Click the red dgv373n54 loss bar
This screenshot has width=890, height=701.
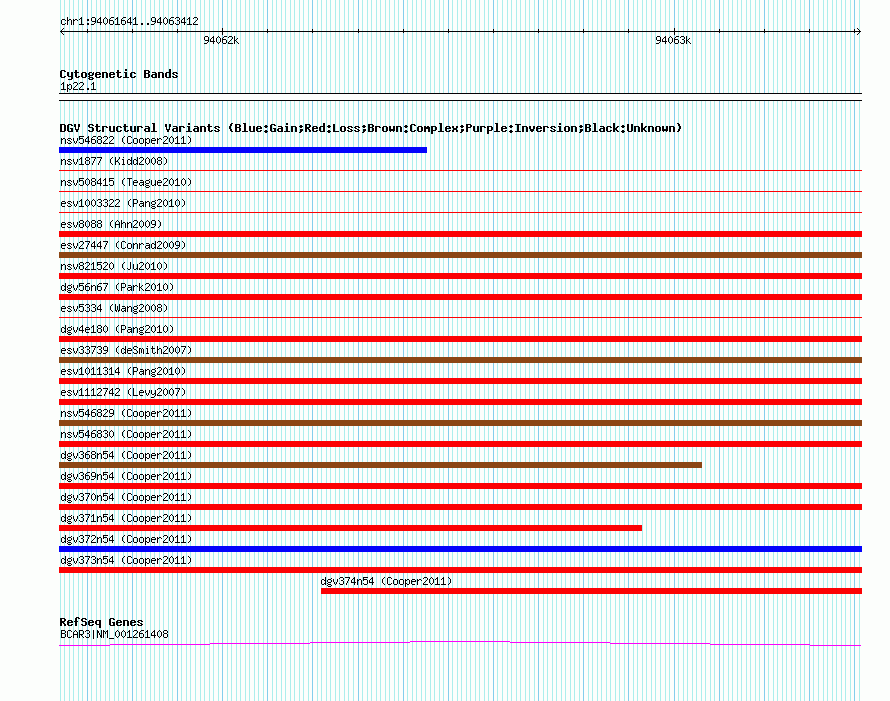[x=460, y=570]
